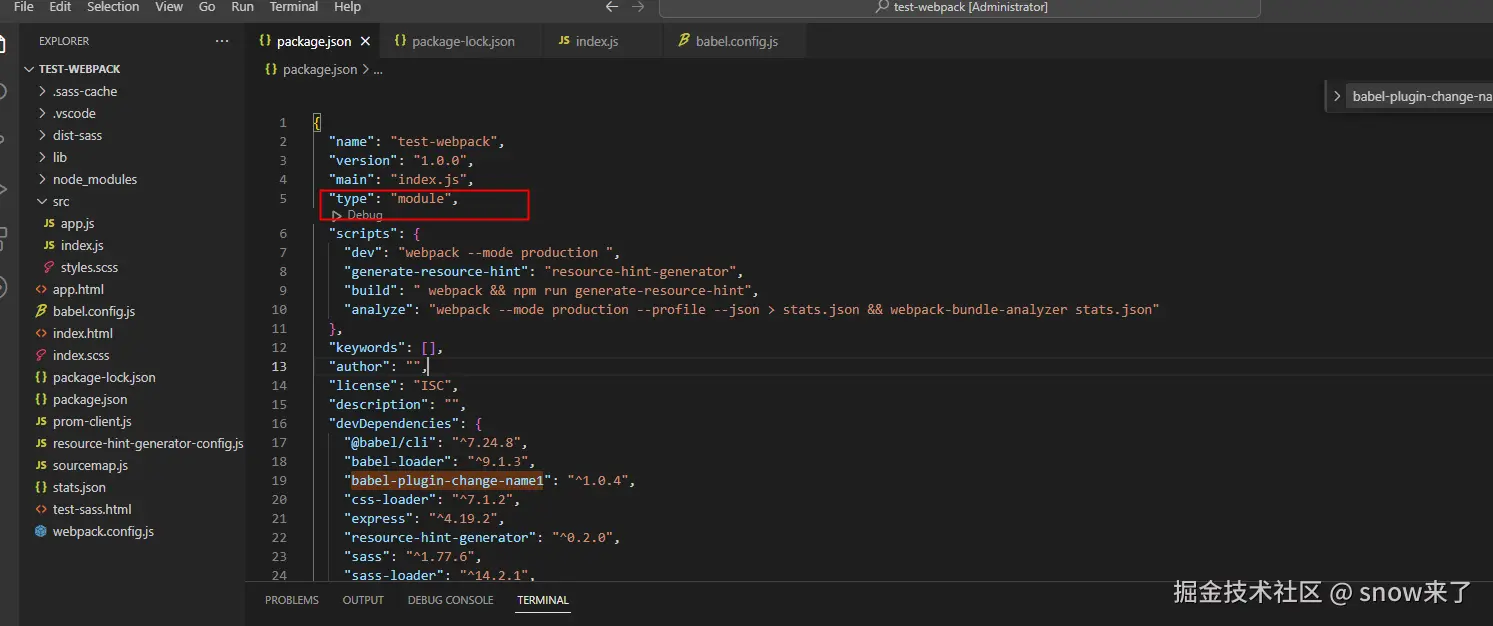Open the DEBUG CONSOLE panel tab
Screen dimensions: 1493x626
tap(450, 600)
